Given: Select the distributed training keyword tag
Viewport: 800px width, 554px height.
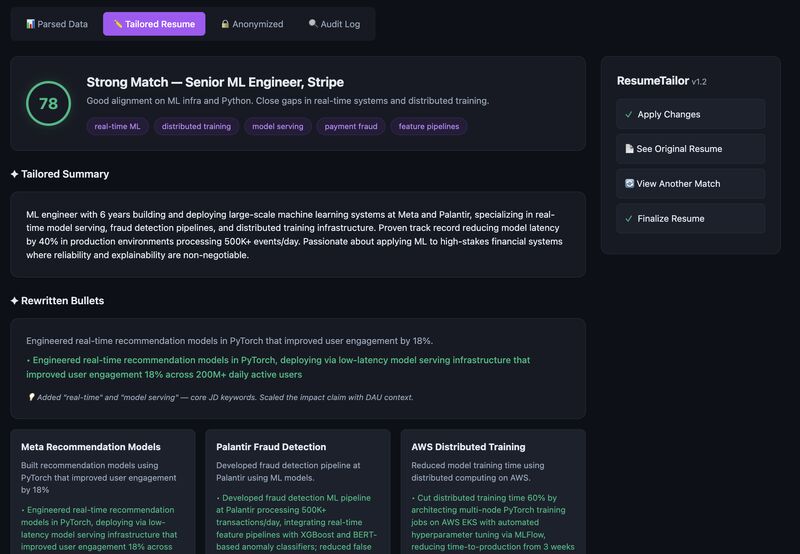Looking at the screenshot, I should 196,126.
